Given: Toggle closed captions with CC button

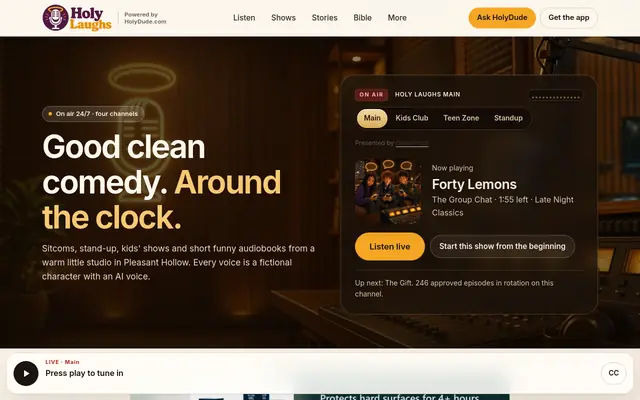Looking at the screenshot, I should coord(613,373).
